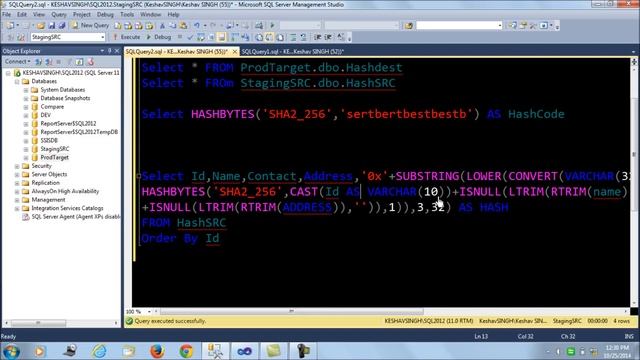Select the SQLQuery2.sql tab
The width and height of the screenshot is (640, 360).
177,52
